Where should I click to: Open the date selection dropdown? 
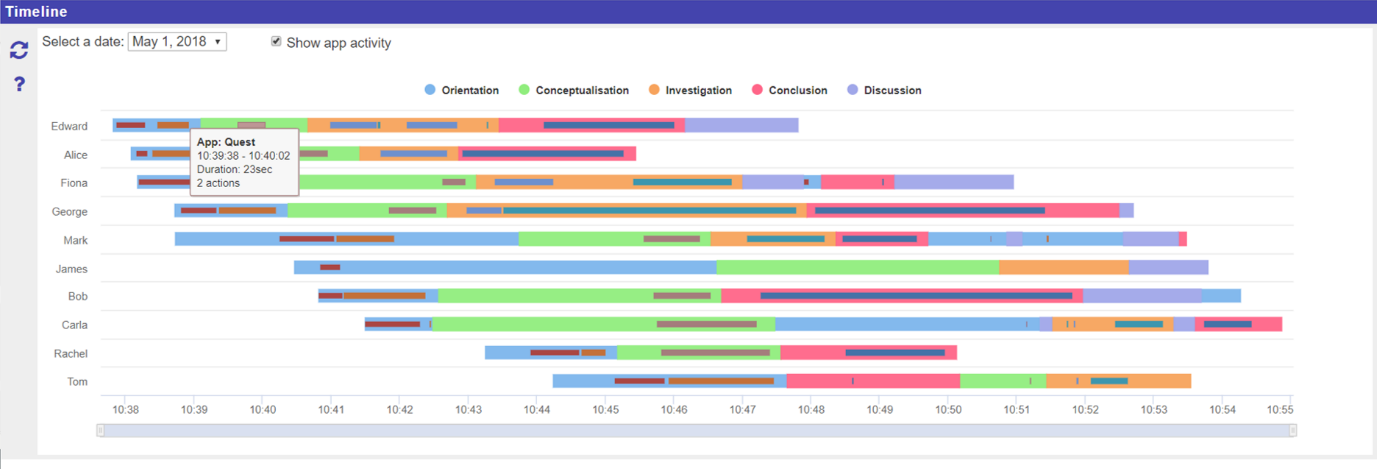177,42
